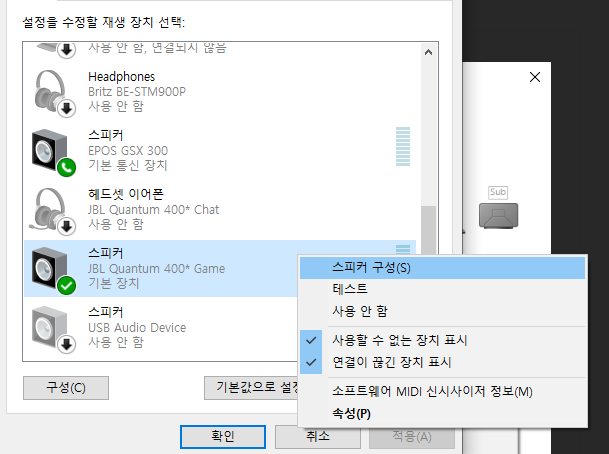Image resolution: width=609 pixels, height=454 pixels.
Task: Select the JBL Quantum 400* Game row
Action: 161,269
